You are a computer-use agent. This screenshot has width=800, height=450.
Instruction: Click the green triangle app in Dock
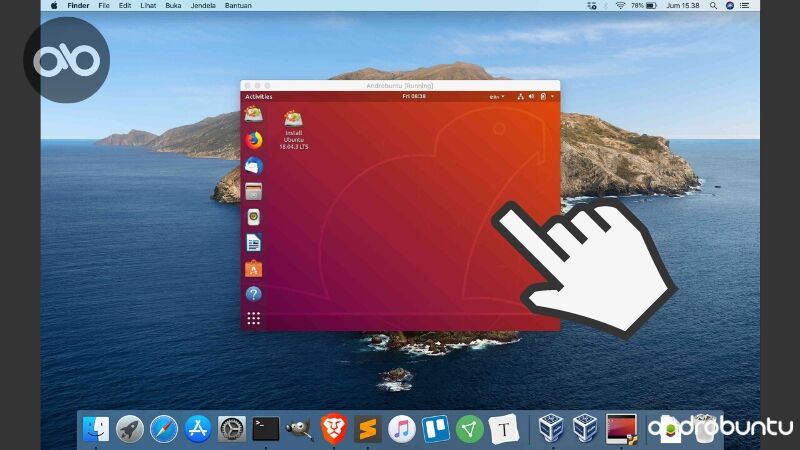[x=469, y=429]
